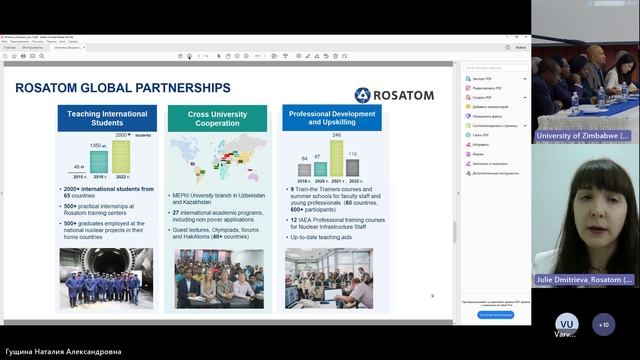Expand the left navigation pane arrow

pos(1,193)
